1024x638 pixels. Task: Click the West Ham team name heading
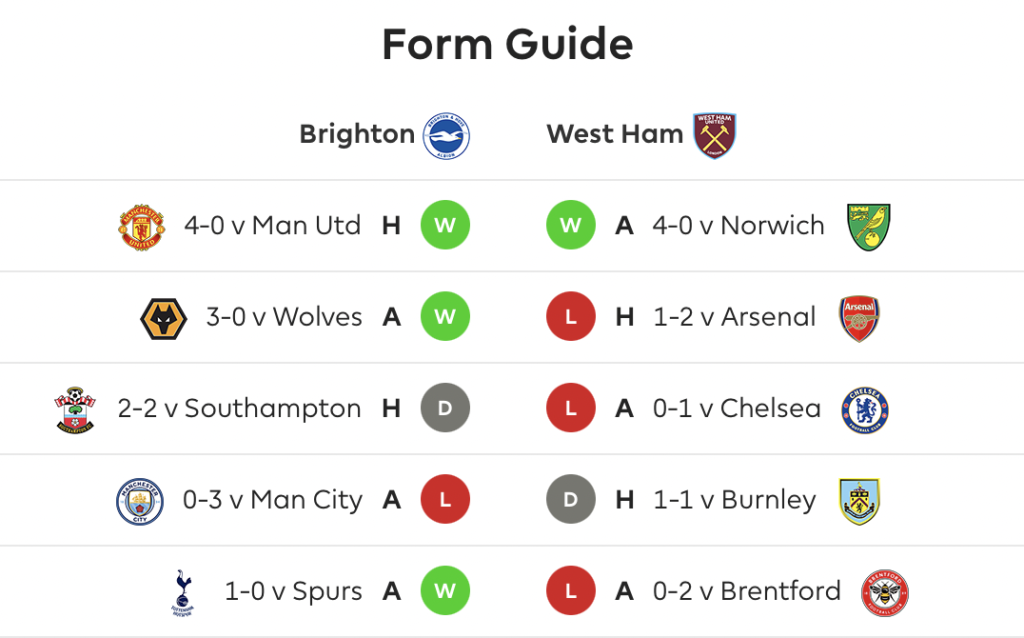pyautogui.click(x=615, y=134)
